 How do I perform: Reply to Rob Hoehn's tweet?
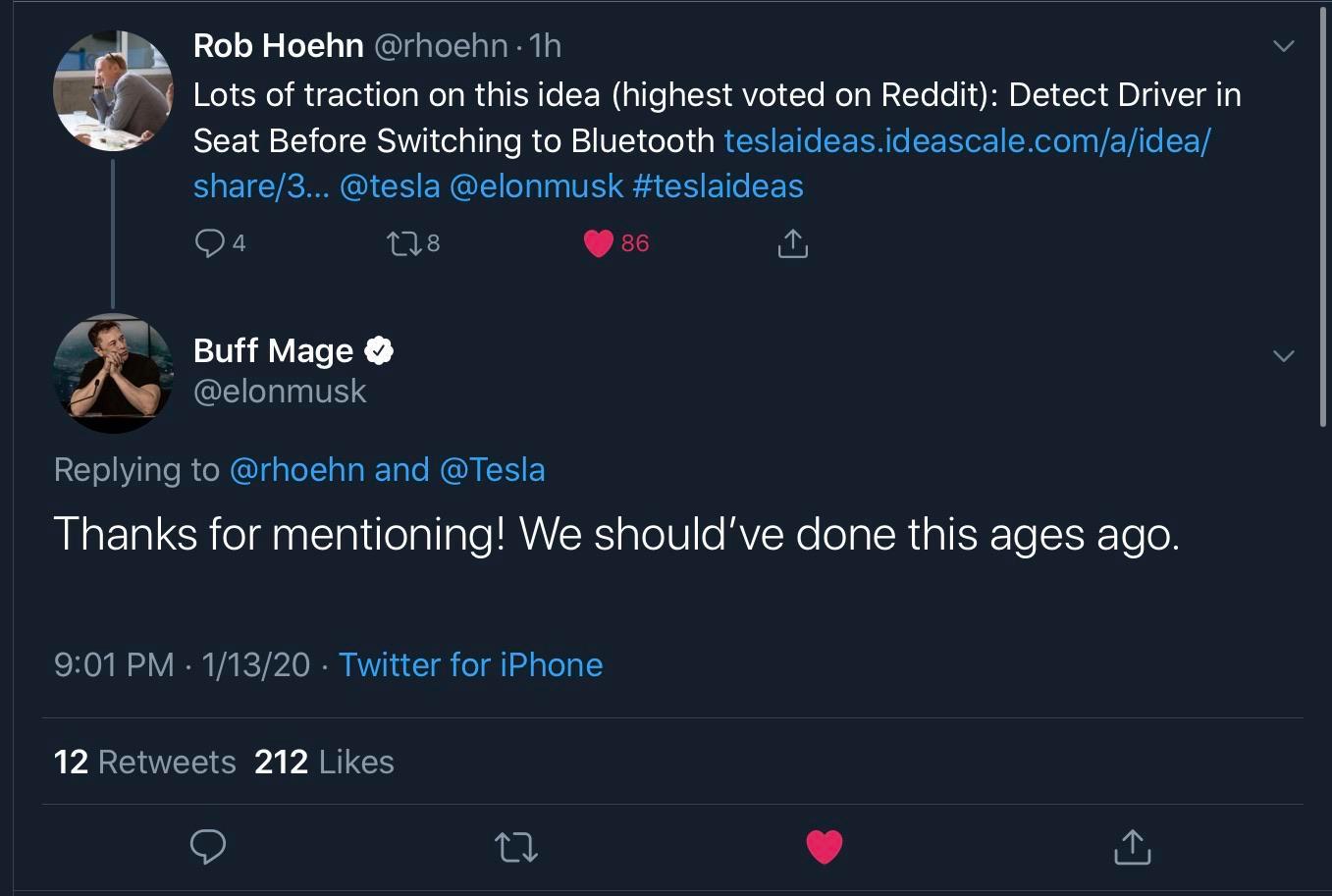click(x=210, y=242)
